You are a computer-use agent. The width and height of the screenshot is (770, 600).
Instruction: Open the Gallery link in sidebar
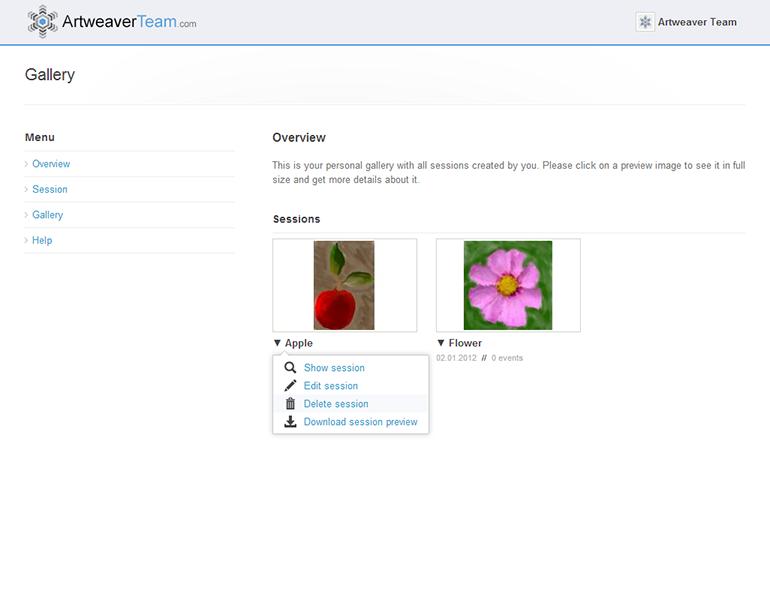pyautogui.click(x=47, y=215)
